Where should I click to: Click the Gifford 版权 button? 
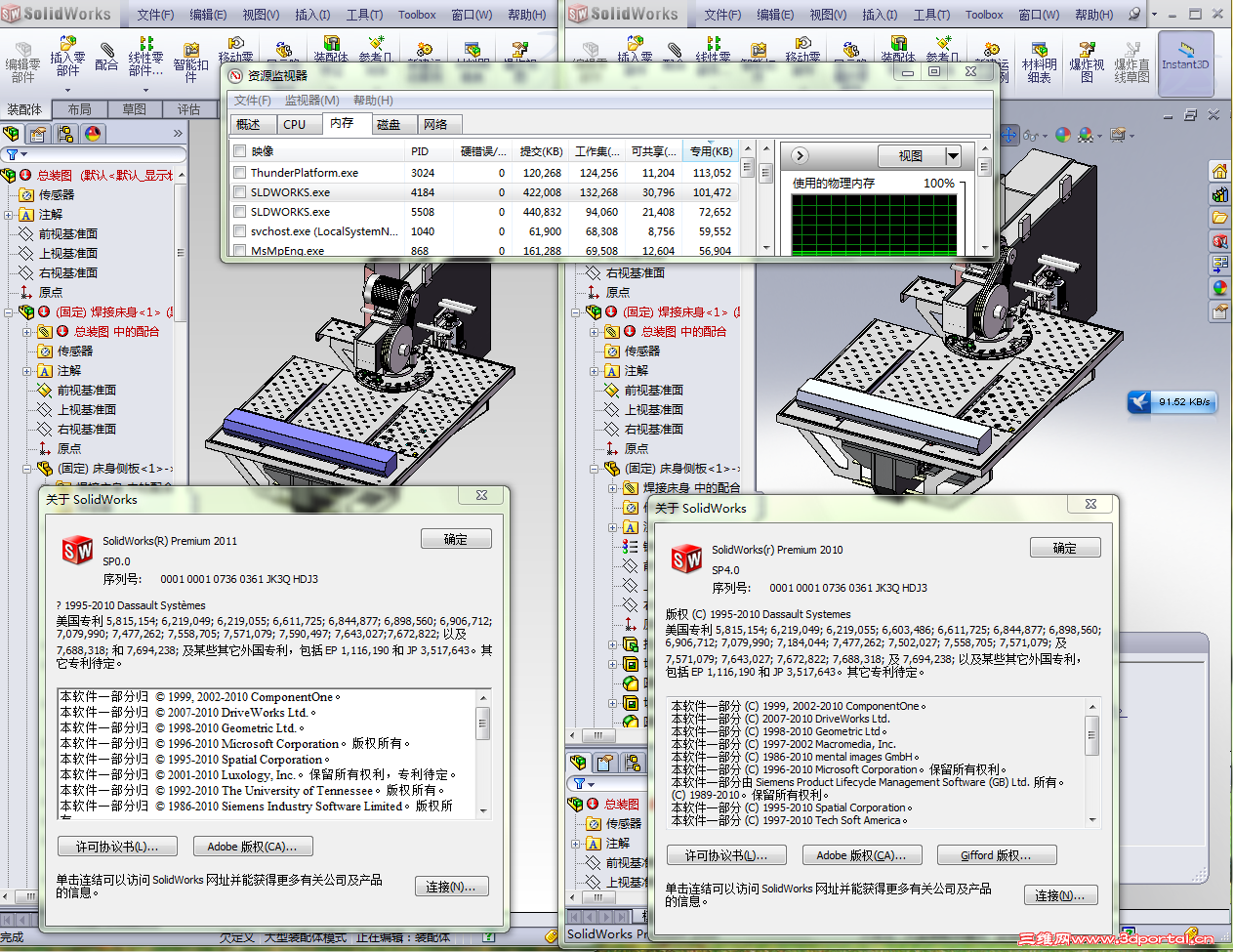click(996, 855)
